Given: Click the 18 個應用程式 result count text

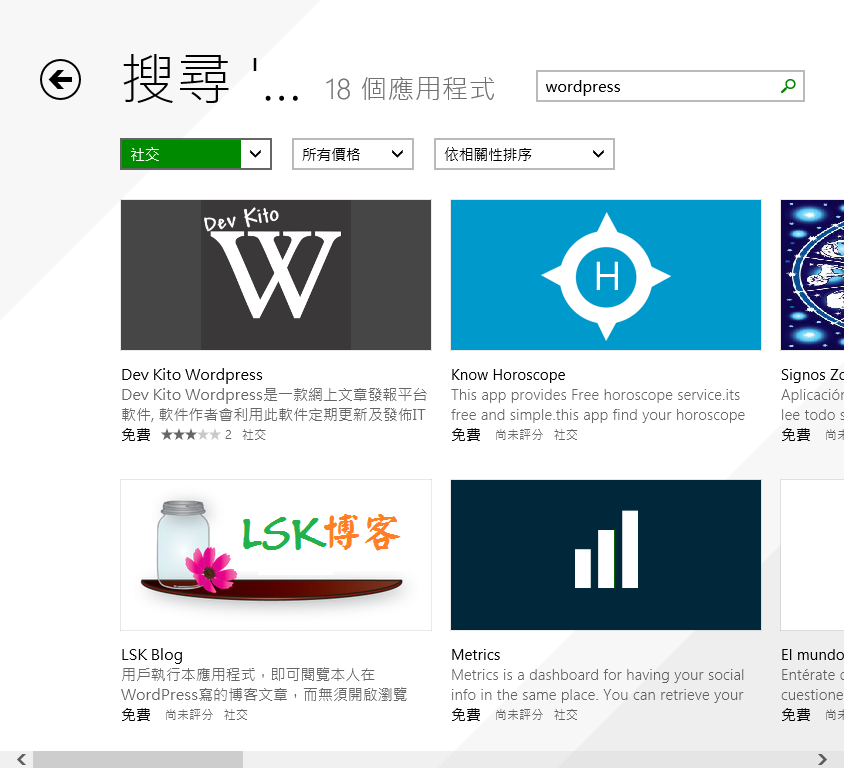Looking at the screenshot, I should click(x=410, y=89).
